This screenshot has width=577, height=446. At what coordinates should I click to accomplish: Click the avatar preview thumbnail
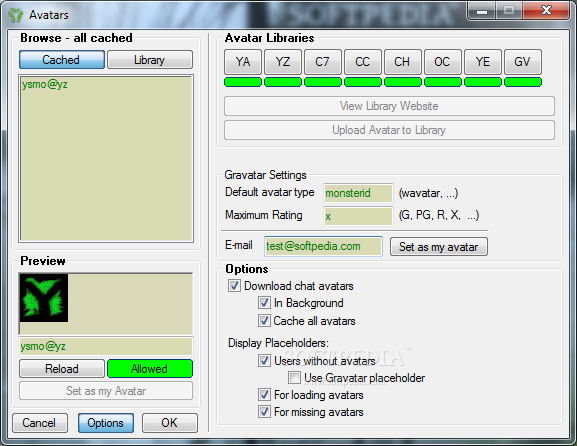[44, 298]
